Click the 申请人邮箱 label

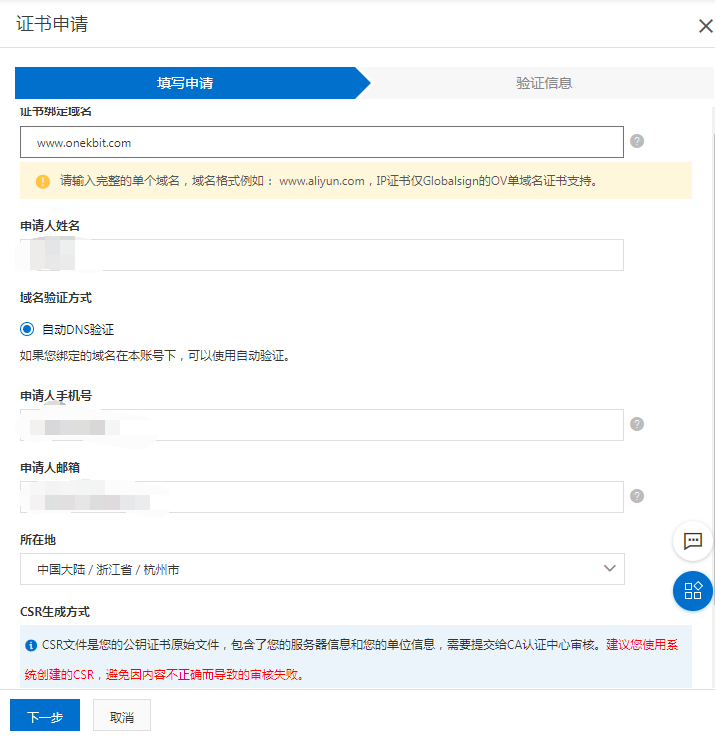tap(50, 468)
